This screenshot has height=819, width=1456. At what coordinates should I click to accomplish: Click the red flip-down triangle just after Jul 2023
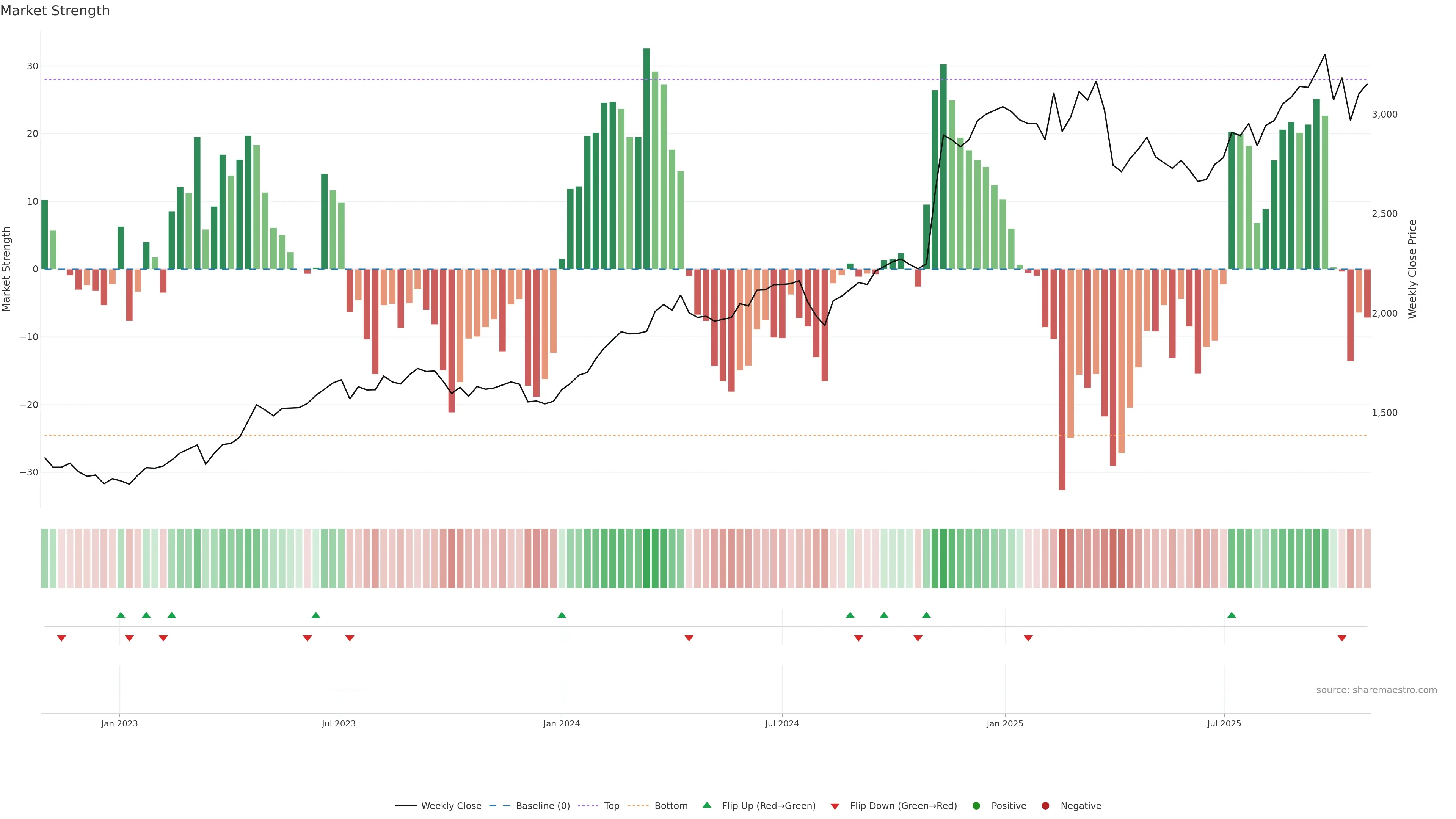350,638
